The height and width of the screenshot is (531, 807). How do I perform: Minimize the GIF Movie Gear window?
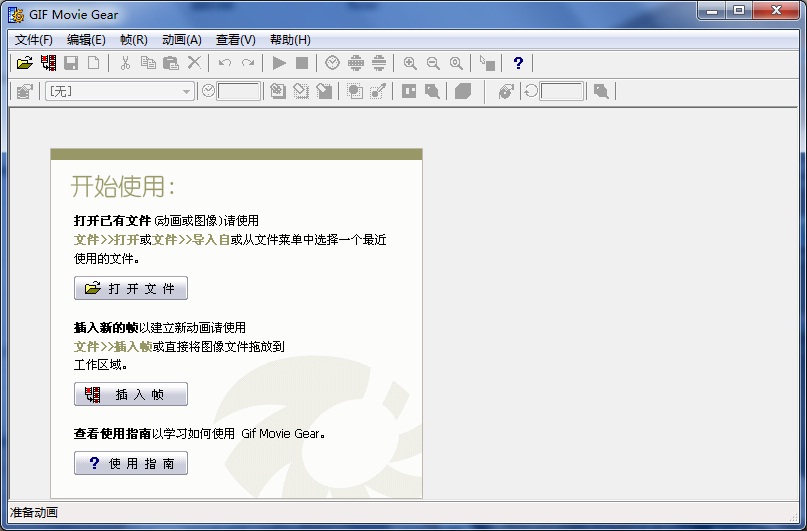712,10
